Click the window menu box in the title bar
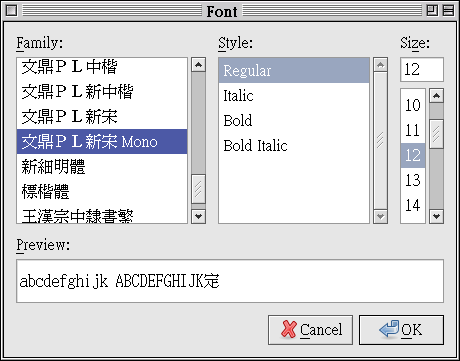The image size is (460, 361). coord(11,11)
